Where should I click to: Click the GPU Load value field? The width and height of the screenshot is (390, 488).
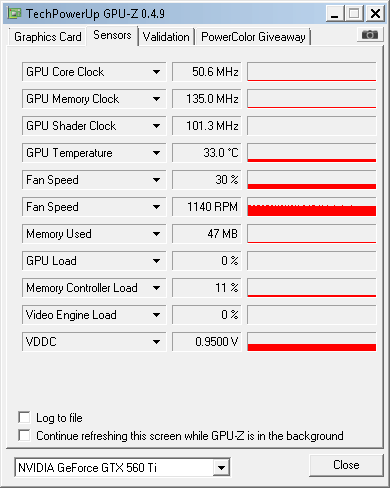point(207,261)
